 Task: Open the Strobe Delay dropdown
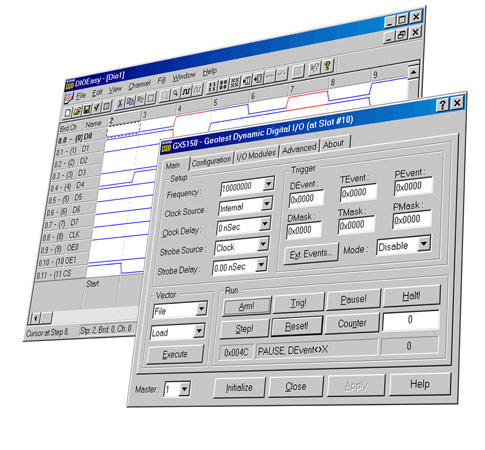[x=261, y=265]
